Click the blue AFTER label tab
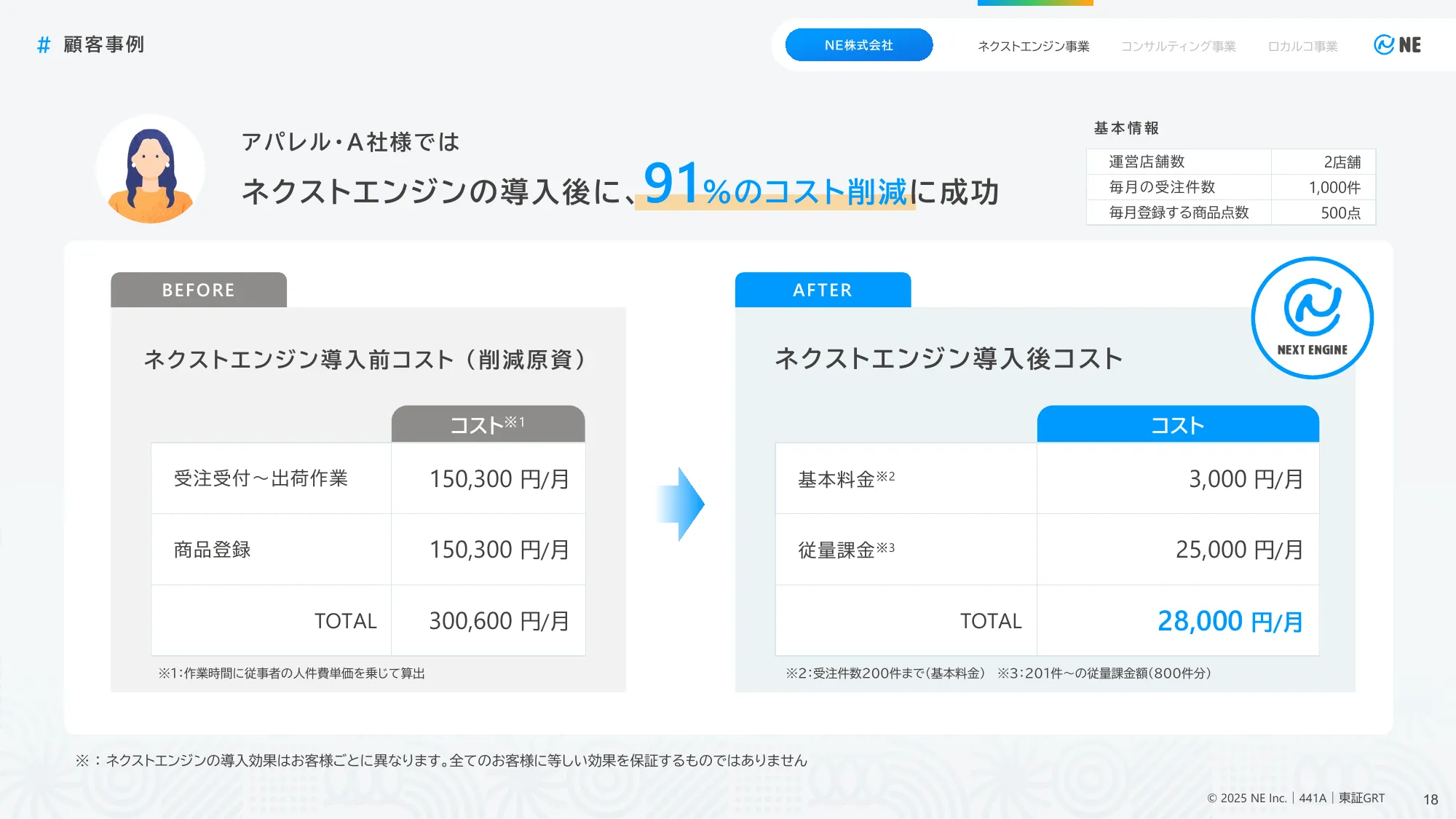Screen dimensions: 1456x819 [822, 290]
